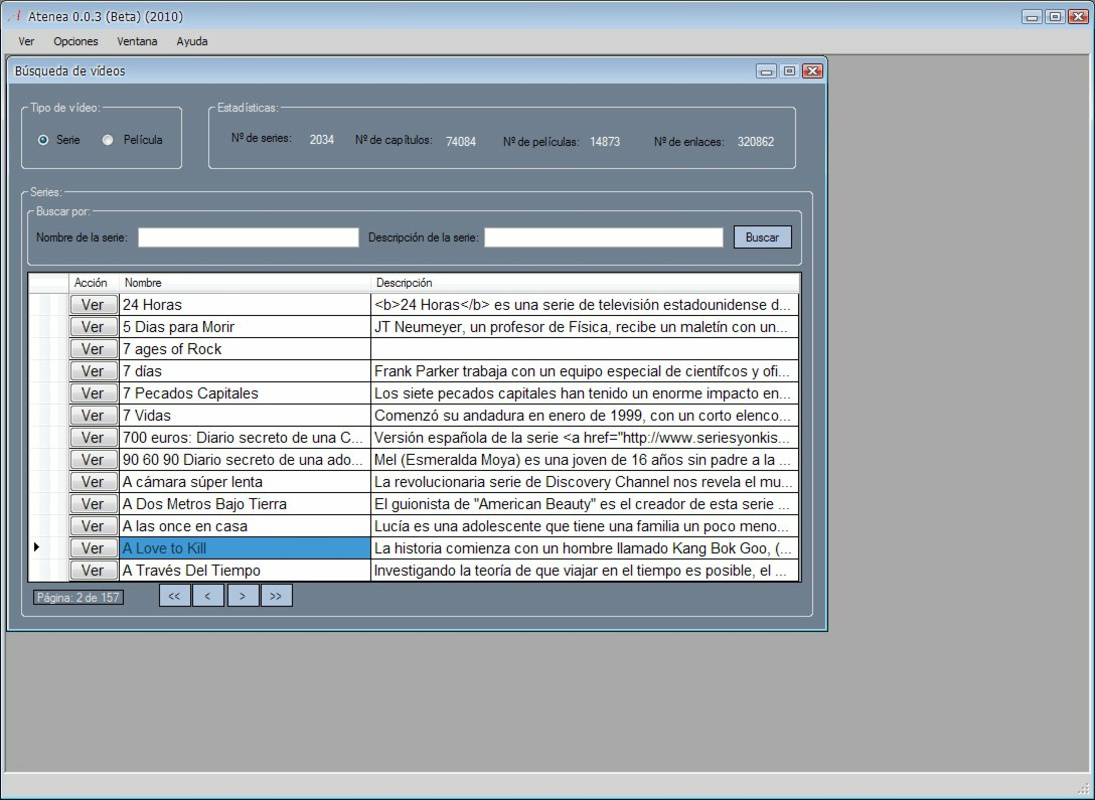Minimize the Búsqueda de vídeos window
Screen dimensions: 1095x800
pyautogui.click(x=766, y=71)
